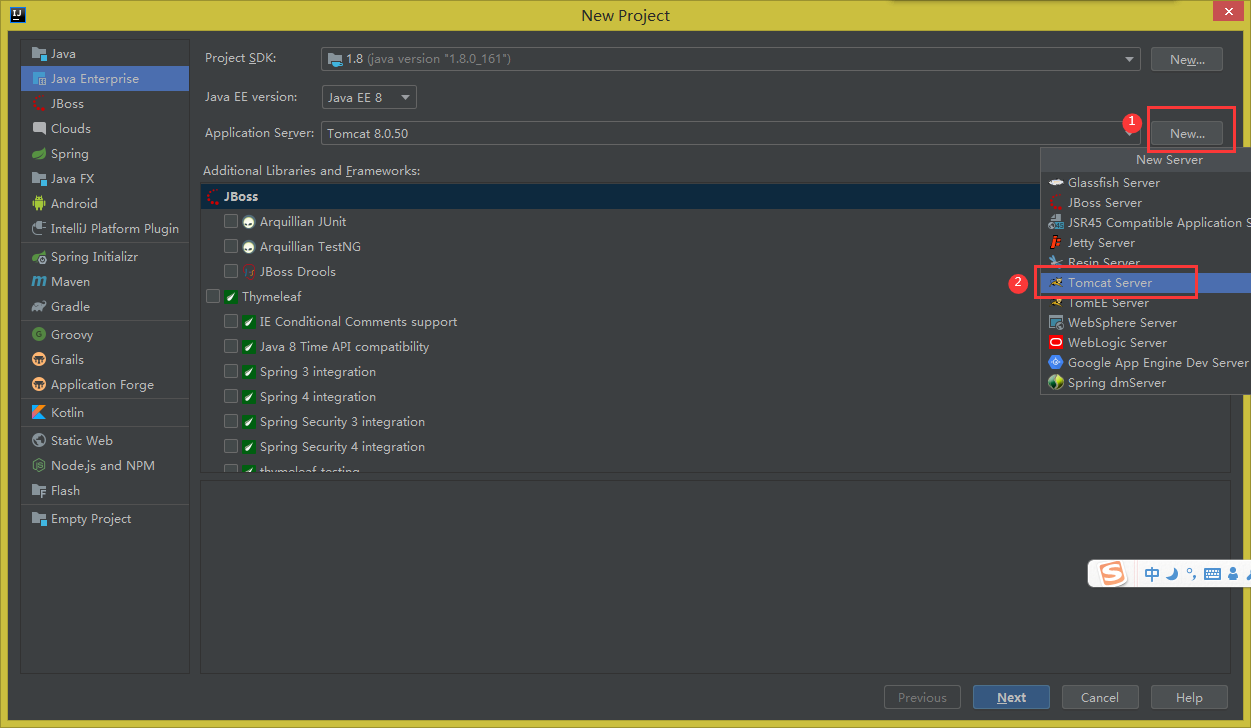Click the Cancel button
Image resolution: width=1251 pixels, height=728 pixels.
pyautogui.click(x=1099, y=697)
